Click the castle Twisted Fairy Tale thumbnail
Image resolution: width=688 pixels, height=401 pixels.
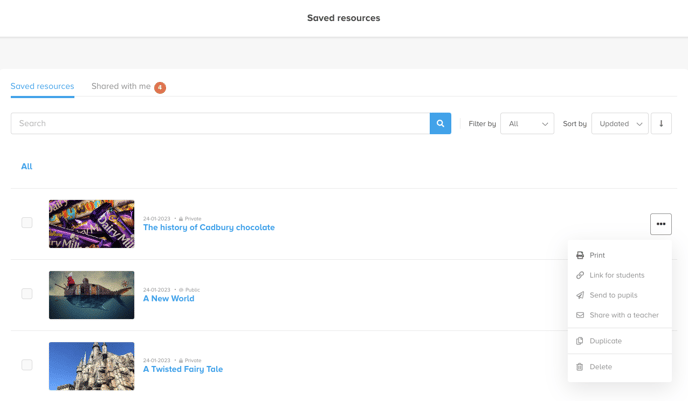pos(92,366)
